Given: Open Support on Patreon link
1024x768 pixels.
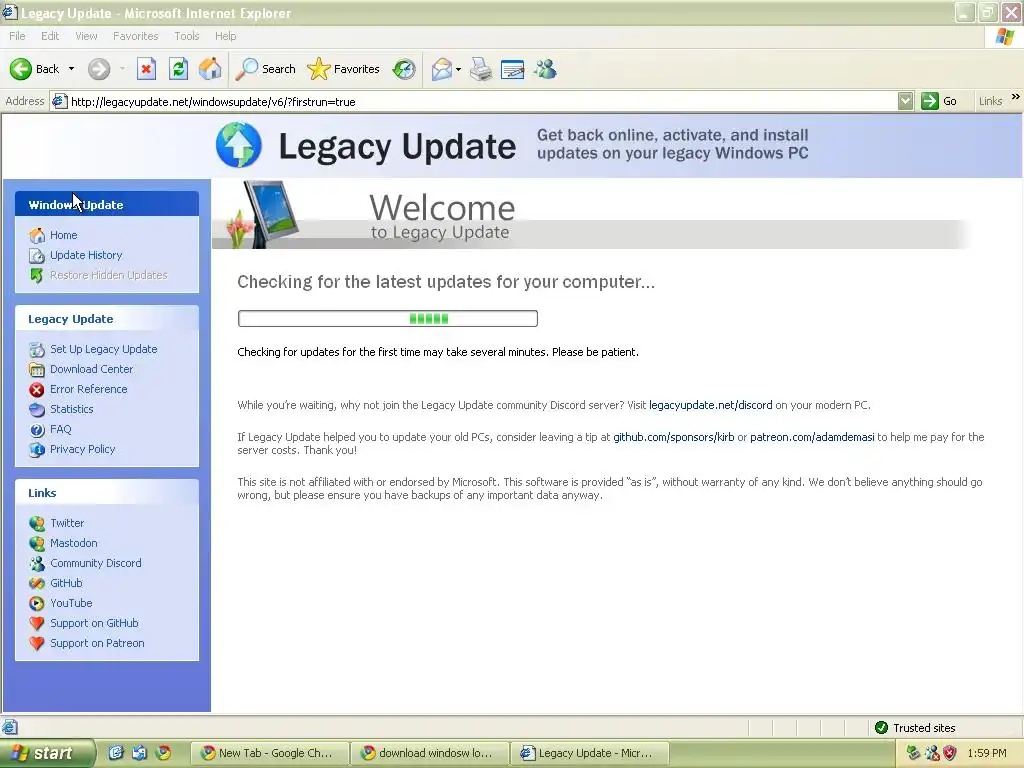Looking at the screenshot, I should coord(97,643).
